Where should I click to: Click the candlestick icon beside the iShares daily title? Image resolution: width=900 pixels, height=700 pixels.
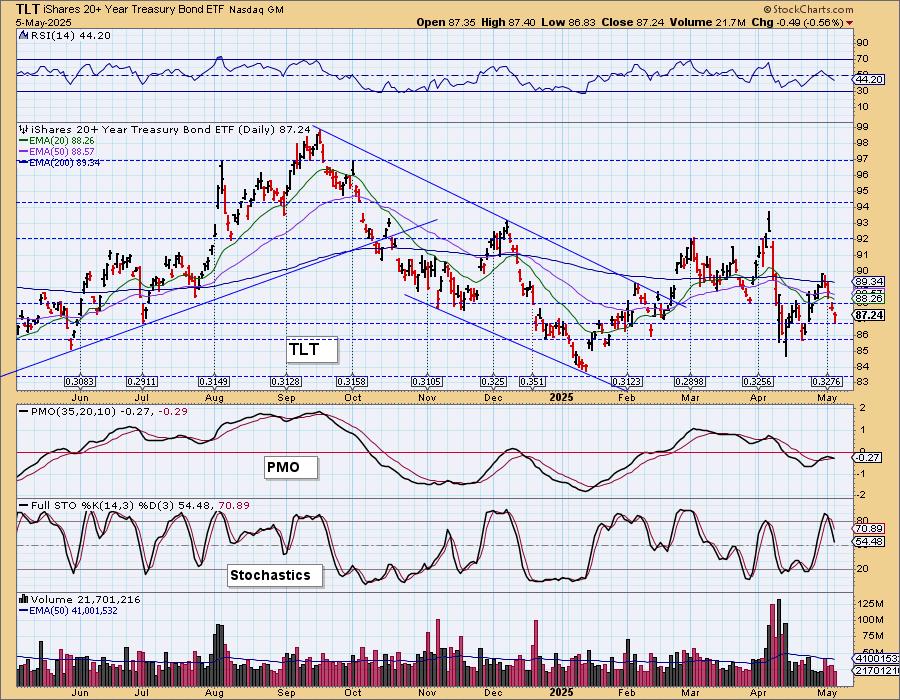coord(24,130)
